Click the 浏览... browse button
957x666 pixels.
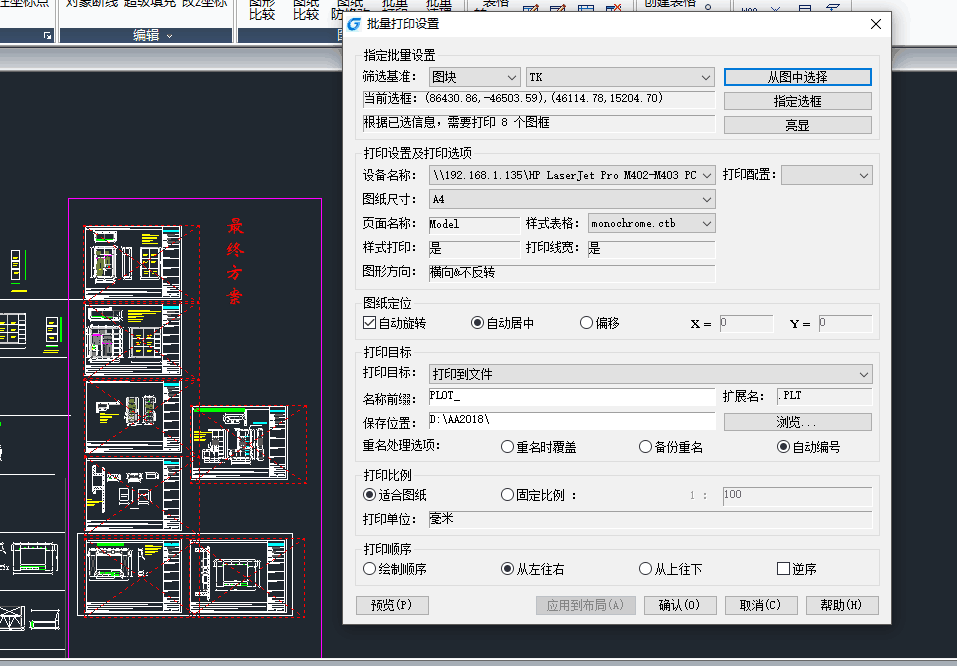pos(797,422)
